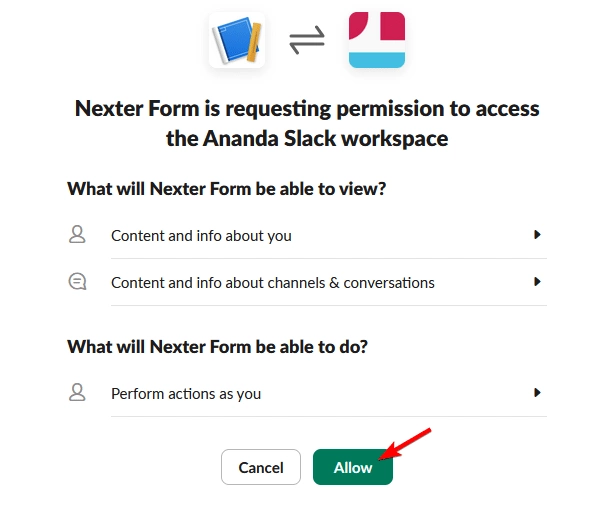609x514 pixels.
Task: Select 'Content and info about channels & conversations' label
Action: (272, 283)
